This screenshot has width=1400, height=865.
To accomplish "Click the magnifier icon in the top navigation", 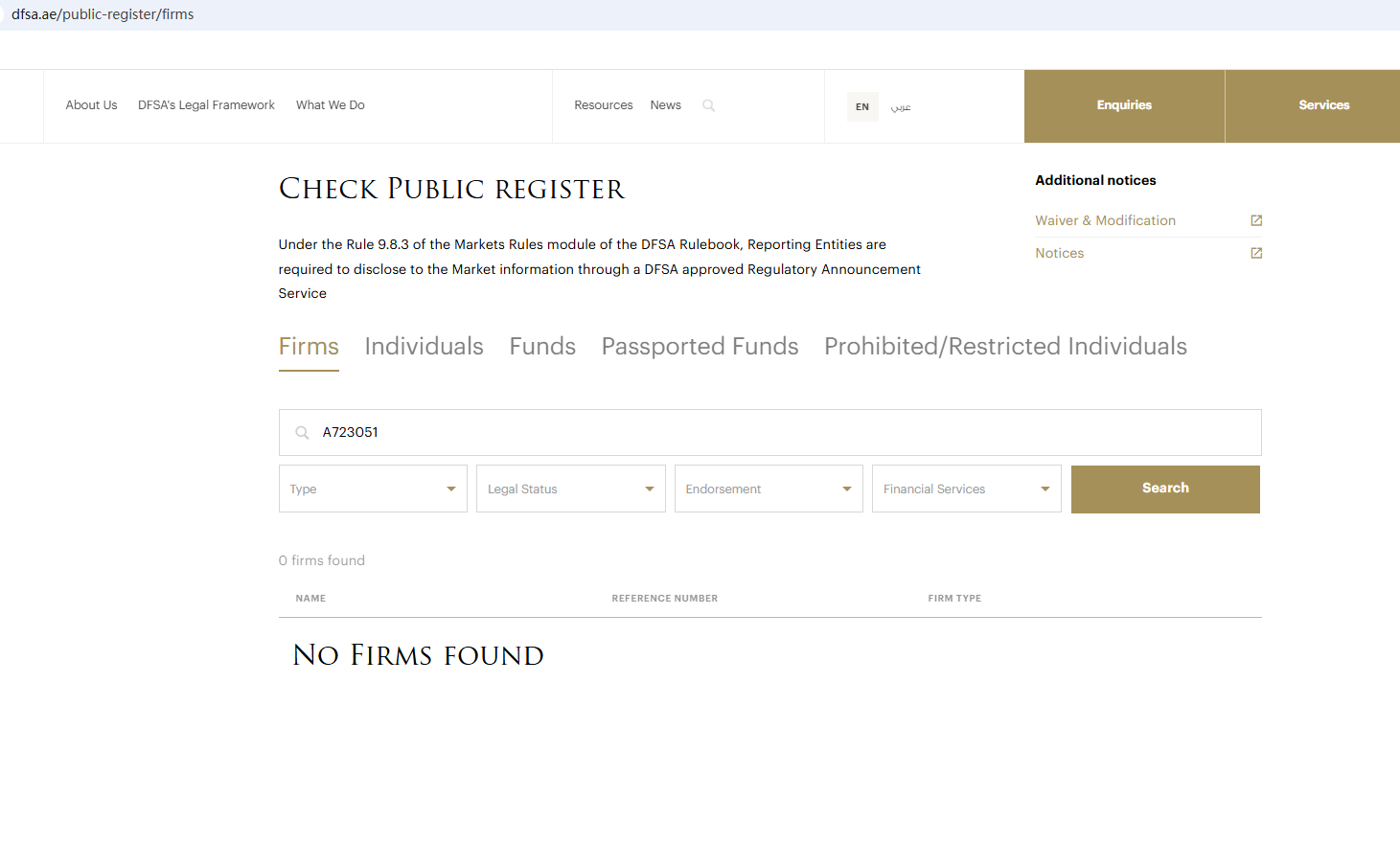I will [709, 105].
